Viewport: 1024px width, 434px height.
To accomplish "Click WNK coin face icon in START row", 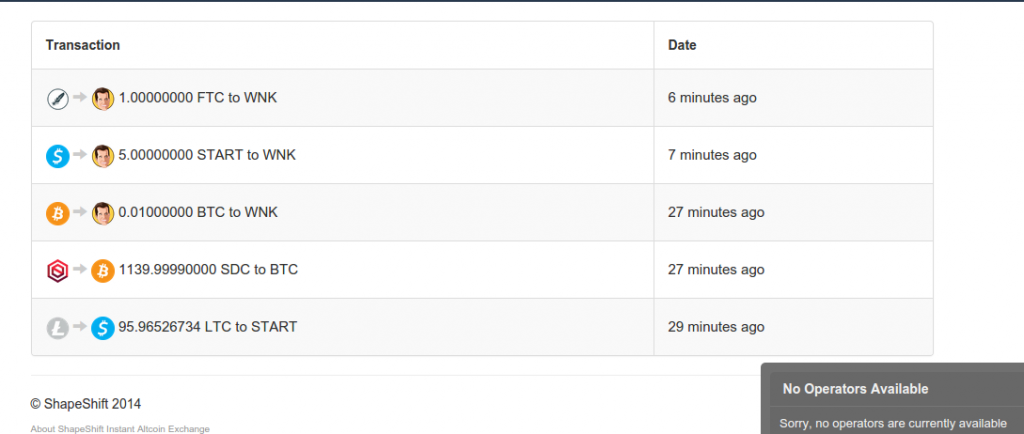I will (x=103, y=156).
